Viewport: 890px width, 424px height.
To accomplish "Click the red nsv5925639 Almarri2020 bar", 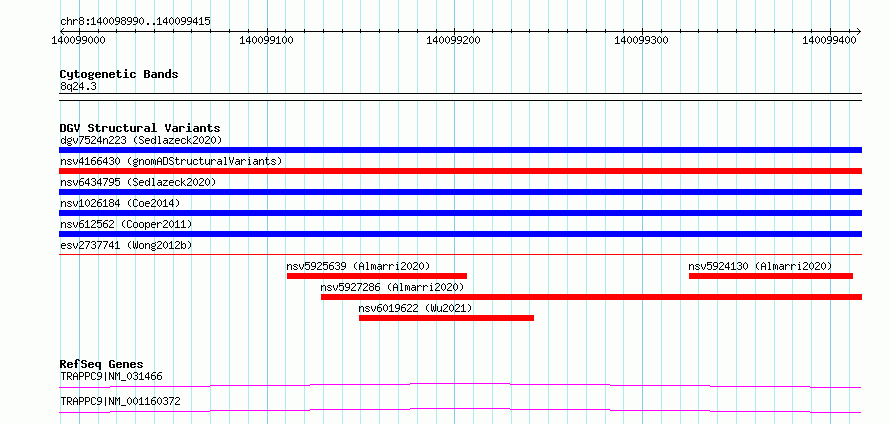I will coord(377,276).
